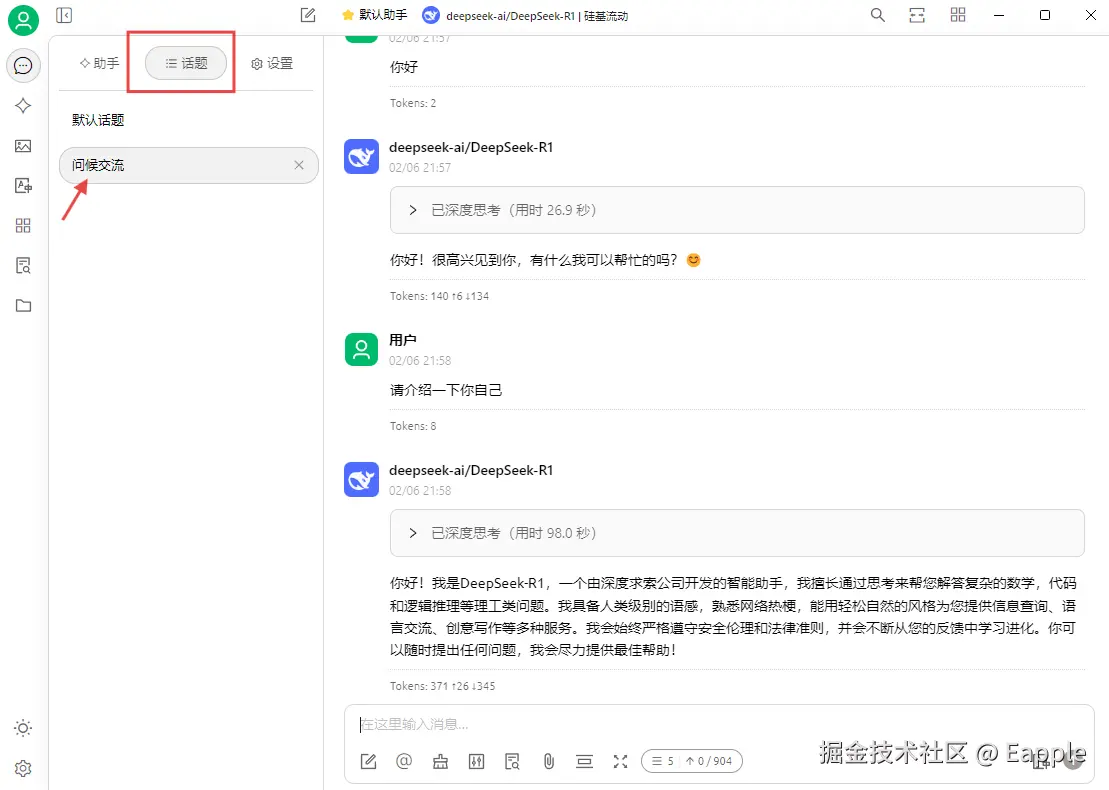1109x790 pixels.
Task: Click the text 请介绍一下你自己
Action: (446, 390)
